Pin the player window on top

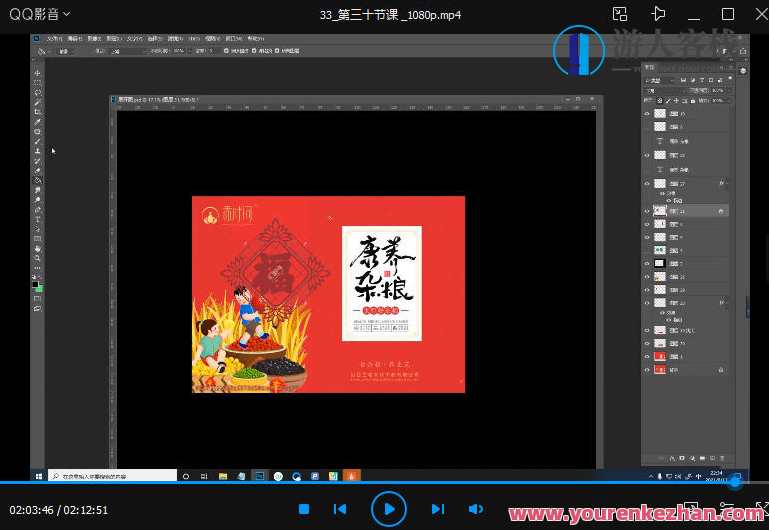click(x=658, y=14)
